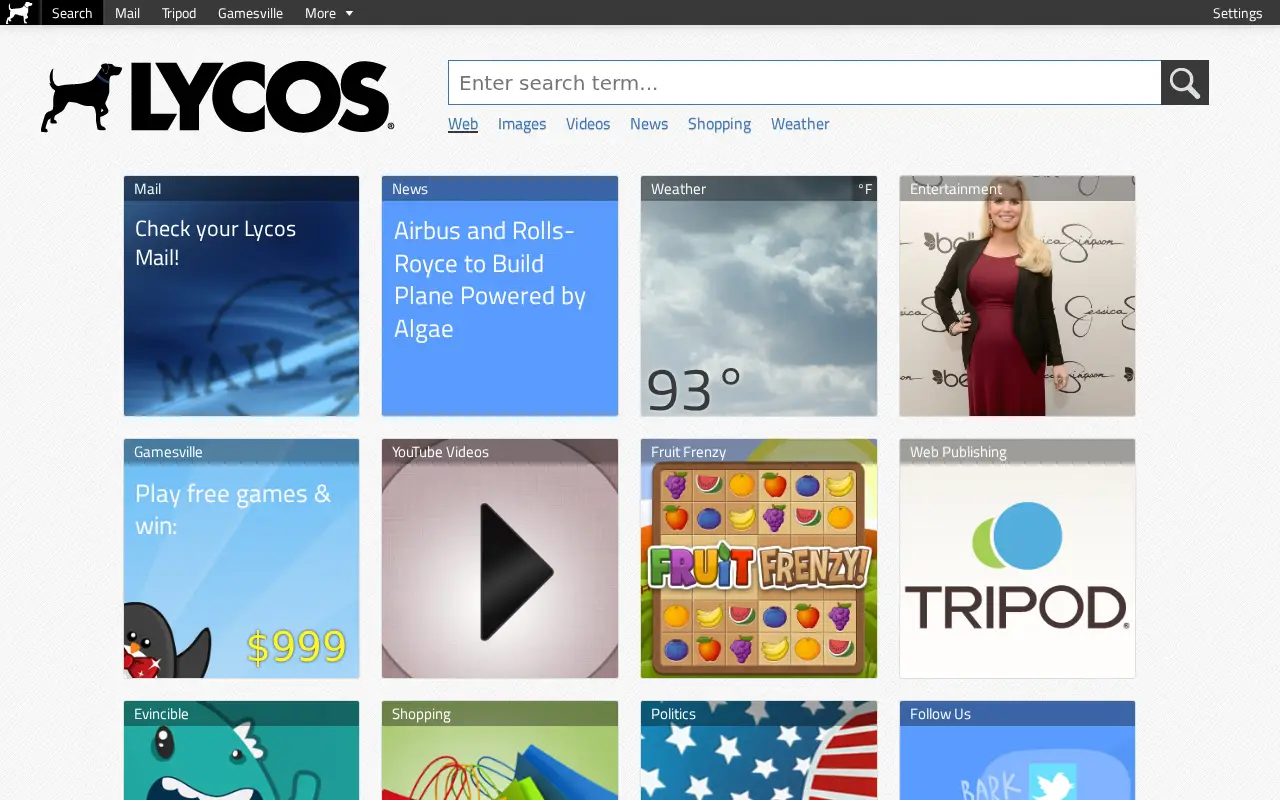Open the Shopping bags tile
The width and height of the screenshot is (1280, 800).
pyautogui.click(x=500, y=750)
